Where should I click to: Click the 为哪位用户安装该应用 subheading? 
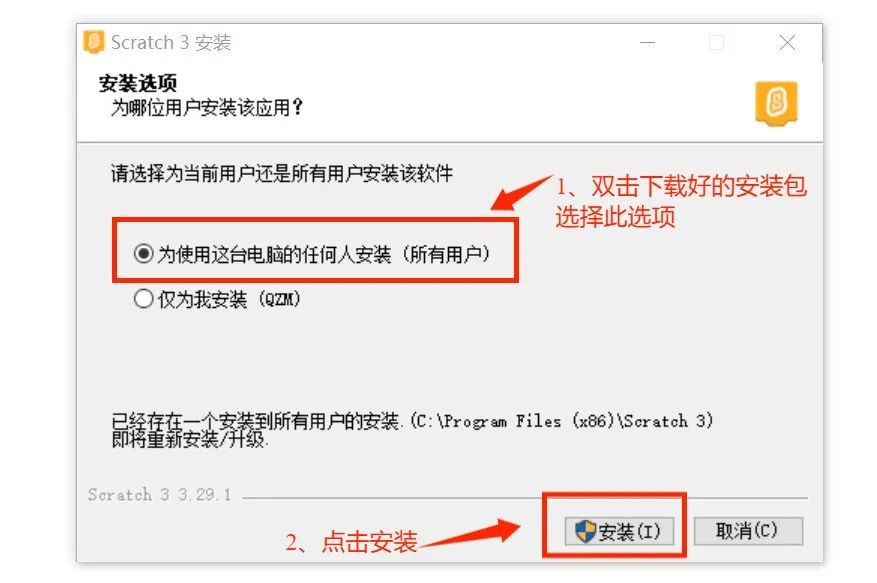(x=207, y=107)
